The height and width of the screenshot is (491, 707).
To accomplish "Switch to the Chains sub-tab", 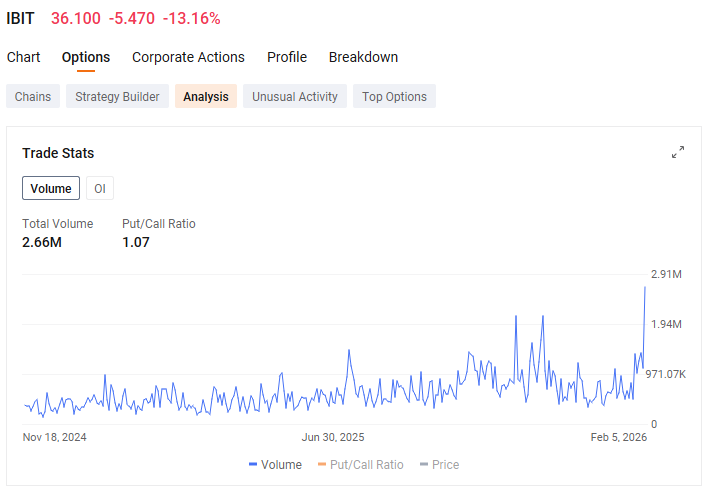I will (x=33, y=96).
